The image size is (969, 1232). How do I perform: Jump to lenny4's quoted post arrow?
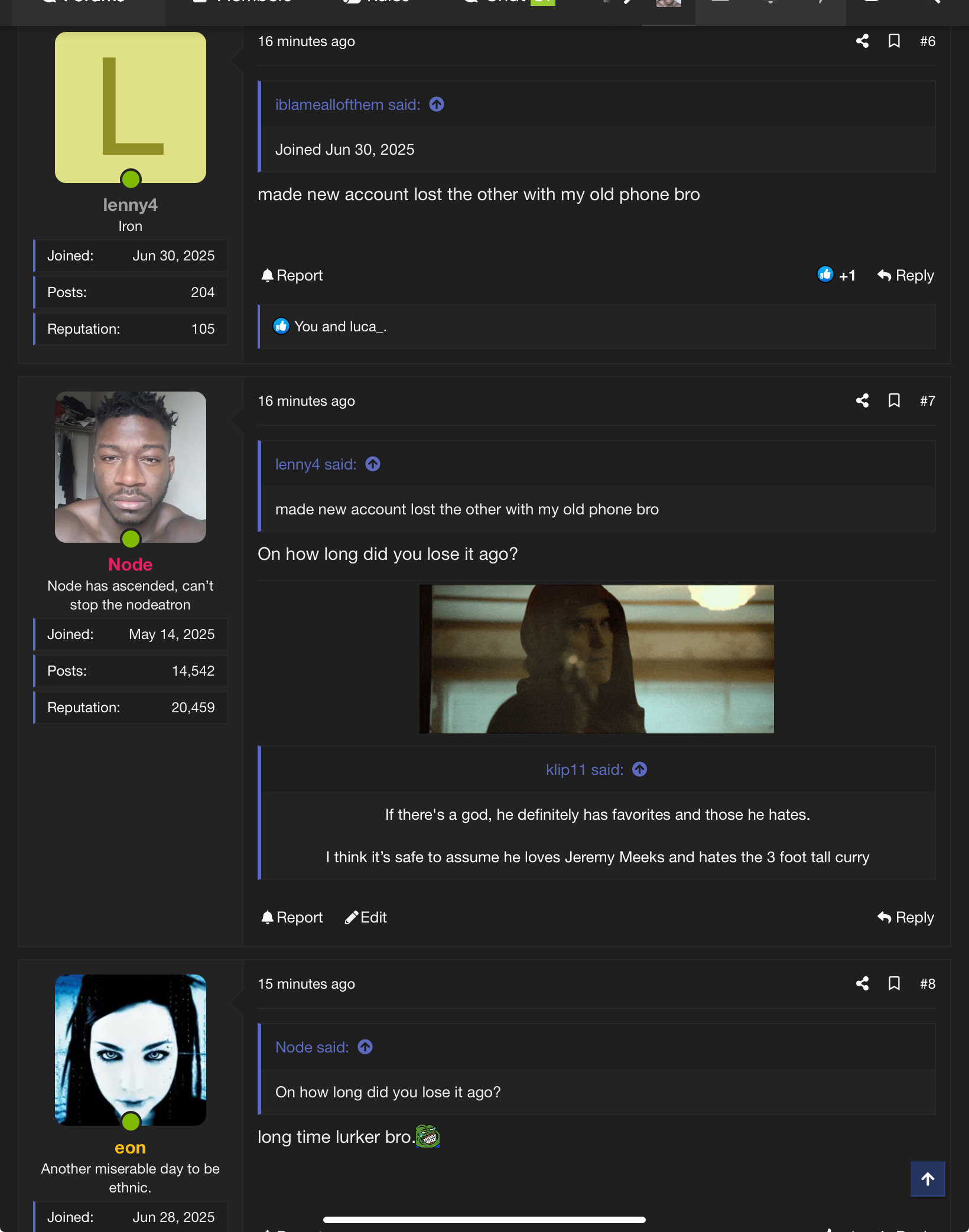(373, 464)
